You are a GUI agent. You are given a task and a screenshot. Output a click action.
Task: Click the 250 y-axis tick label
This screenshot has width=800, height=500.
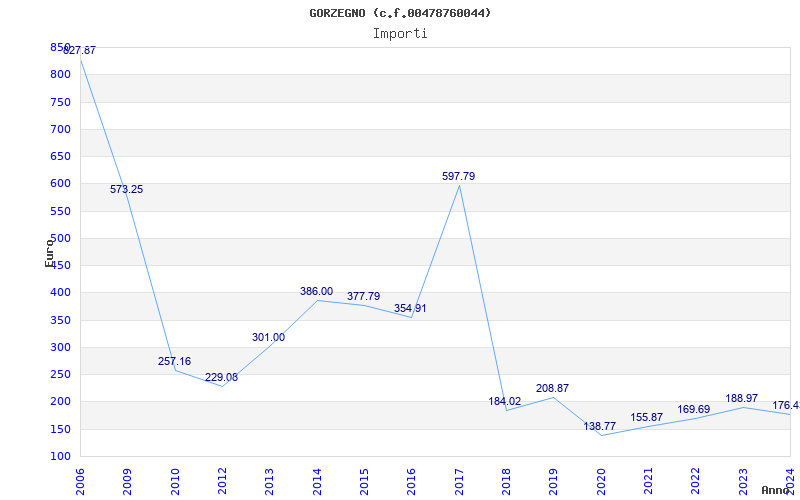[60, 374]
